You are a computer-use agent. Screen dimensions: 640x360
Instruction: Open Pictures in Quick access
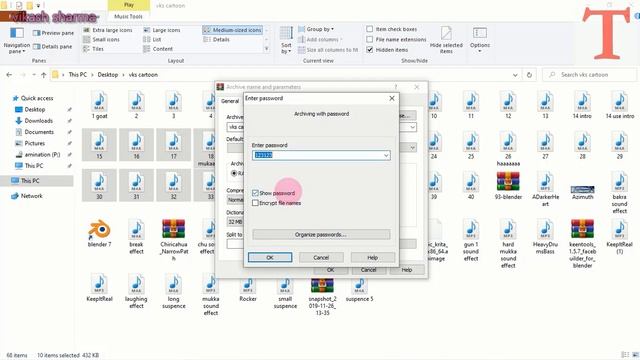[34, 143]
